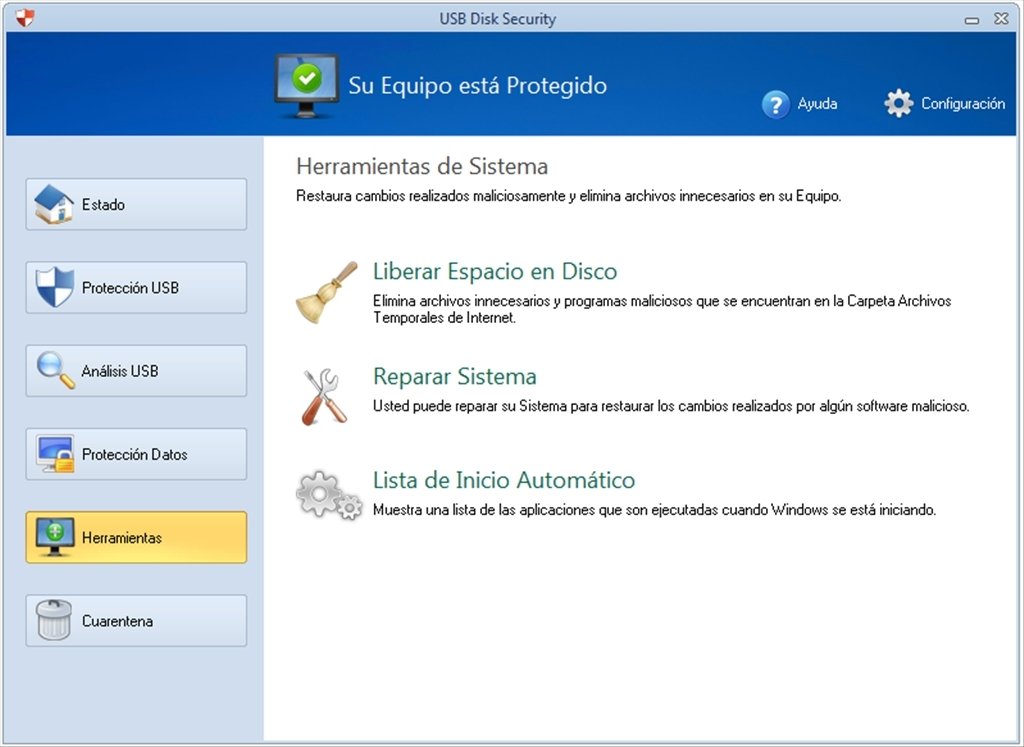Click the locked monitor icon beside Protección Datos
This screenshot has height=747, width=1024.
(x=56, y=454)
